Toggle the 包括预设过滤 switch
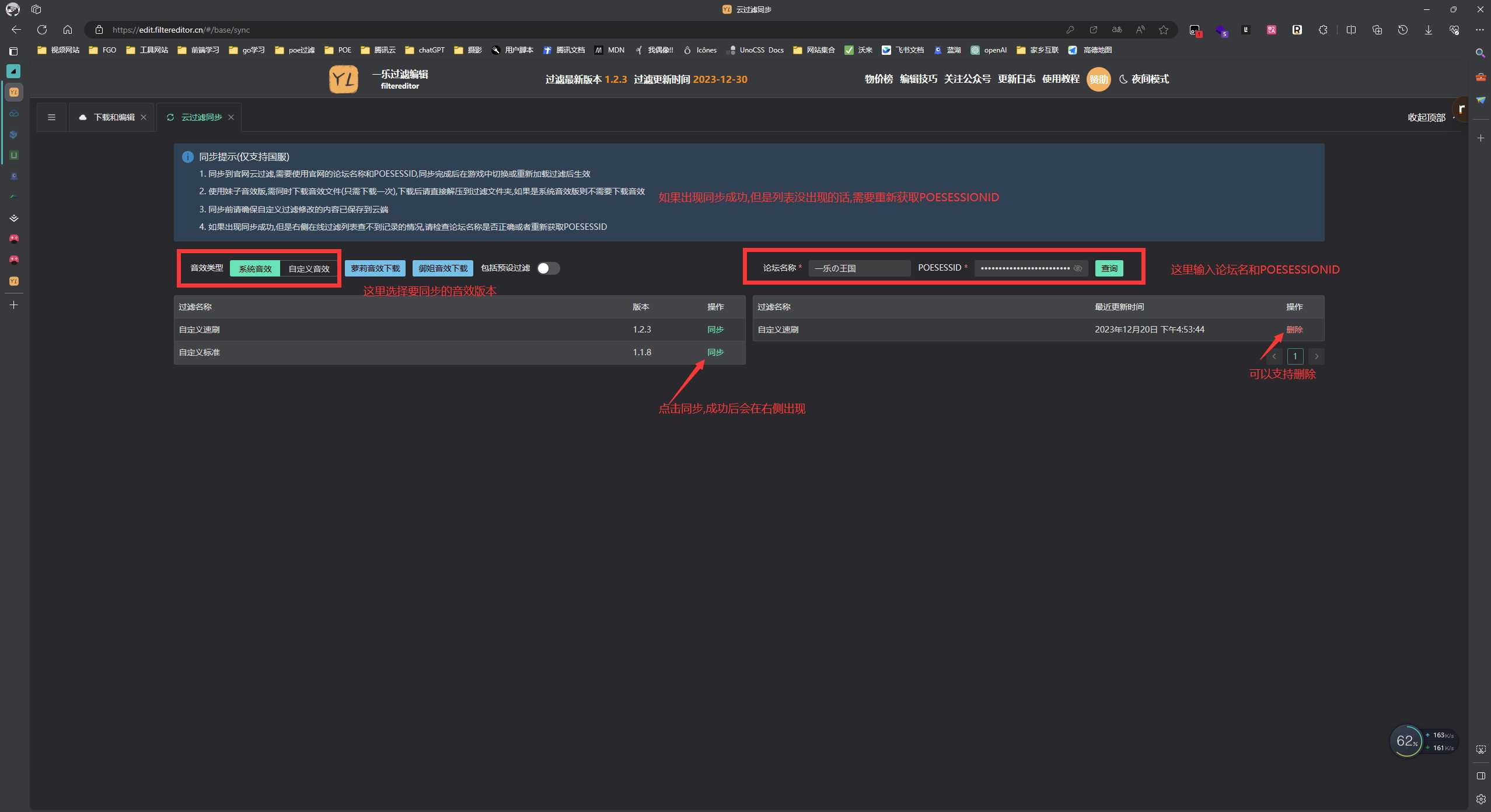Screen dimensions: 1491x812 click(548, 268)
